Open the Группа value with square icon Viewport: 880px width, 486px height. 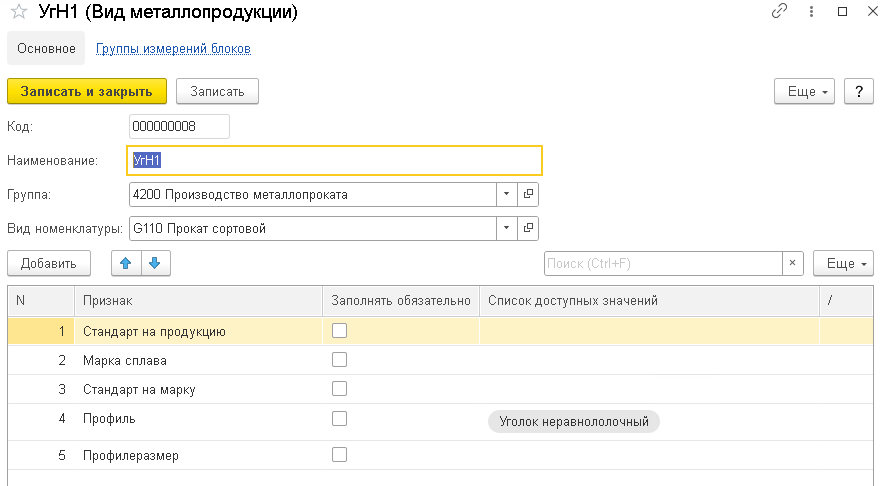point(528,194)
